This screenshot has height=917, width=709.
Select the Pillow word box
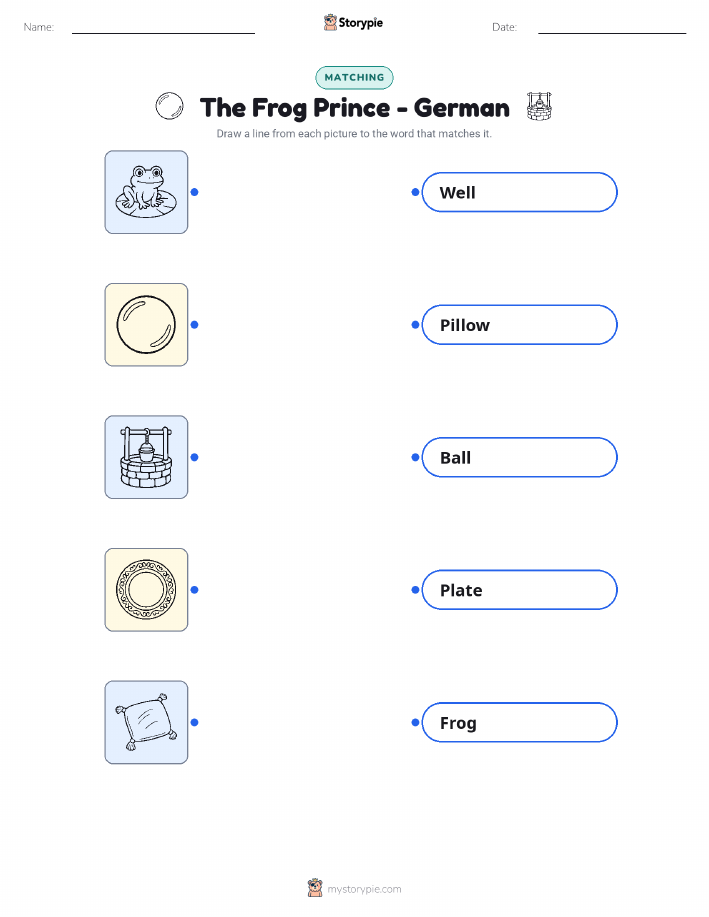(519, 325)
